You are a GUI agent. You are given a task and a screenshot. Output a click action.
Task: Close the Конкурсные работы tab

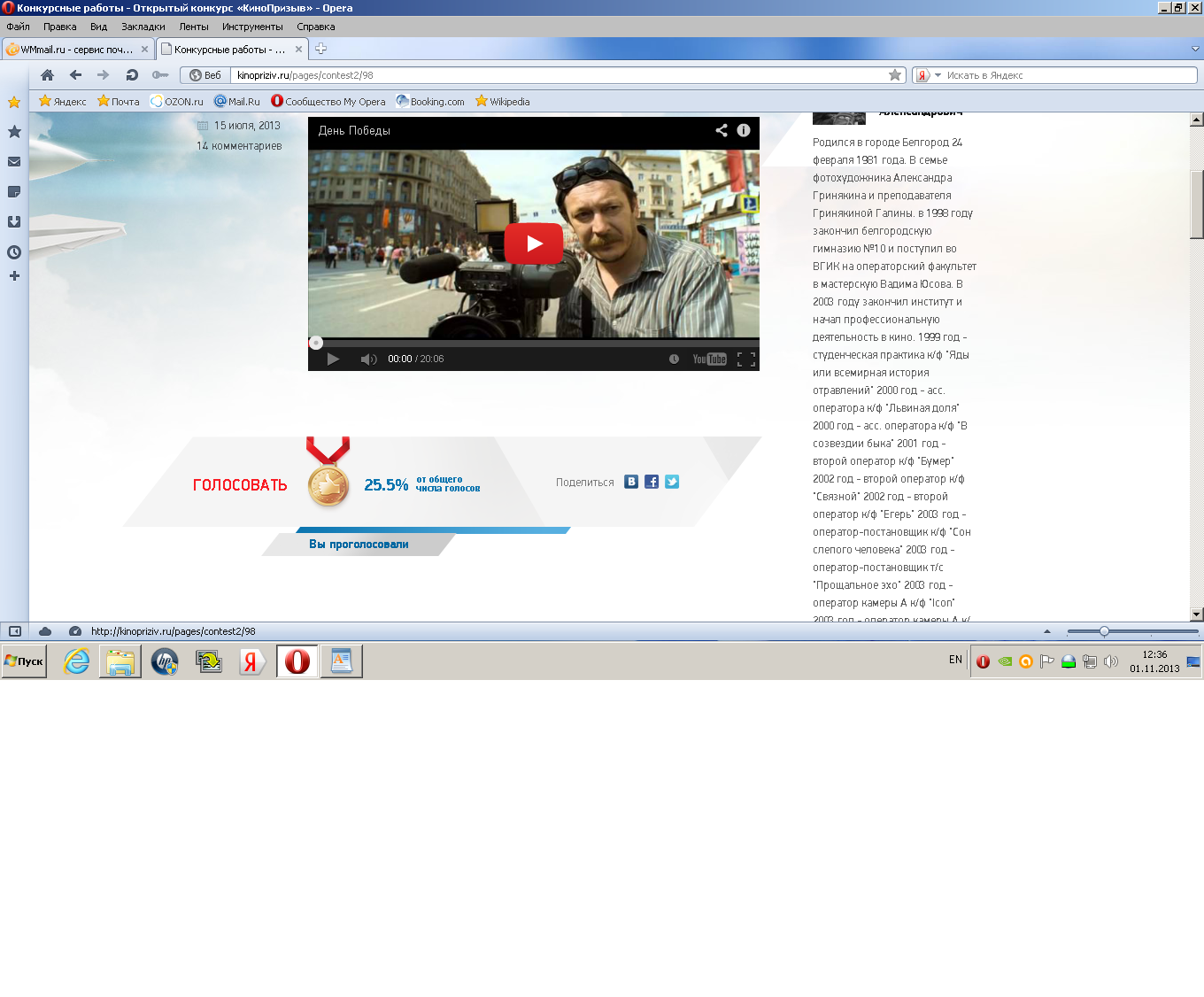pyautogui.click(x=298, y=50)
